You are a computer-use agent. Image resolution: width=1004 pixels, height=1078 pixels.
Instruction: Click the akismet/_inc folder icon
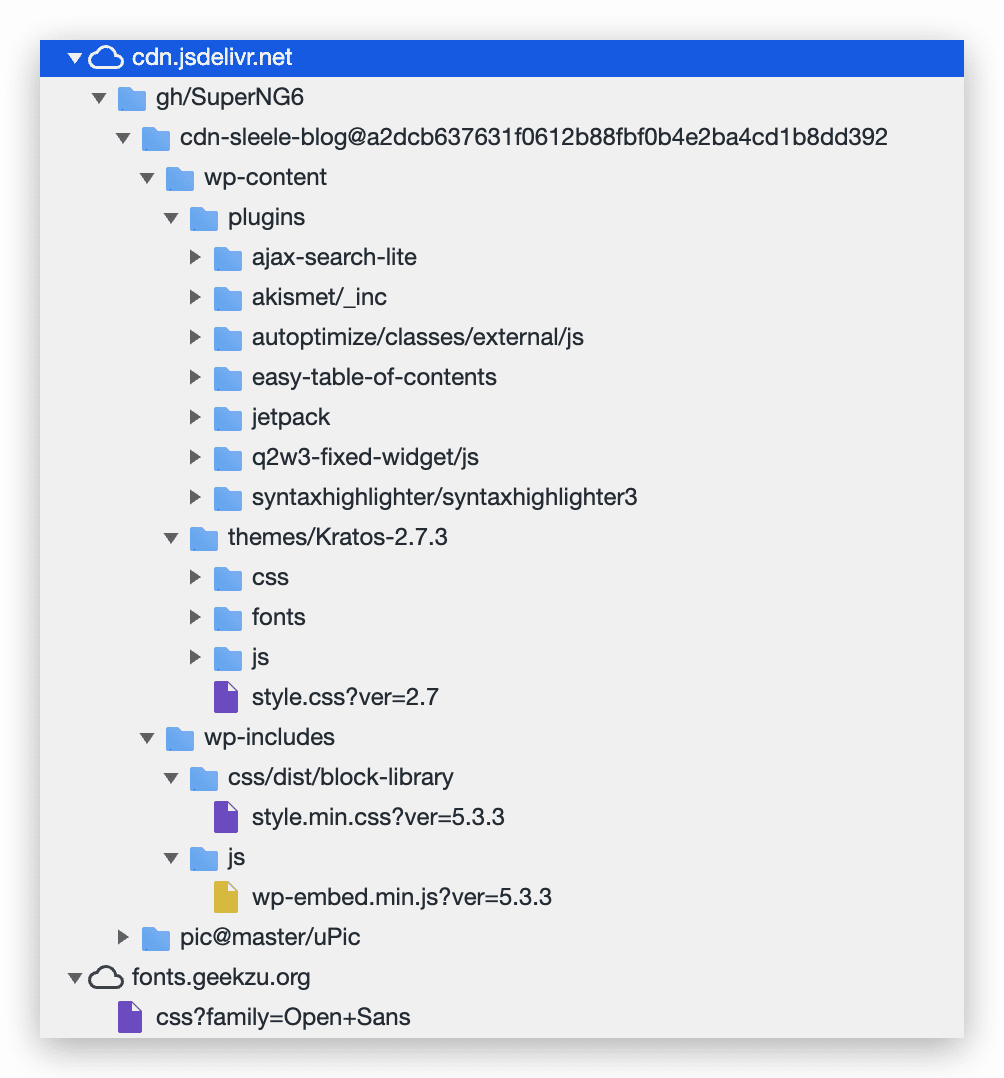228,298
